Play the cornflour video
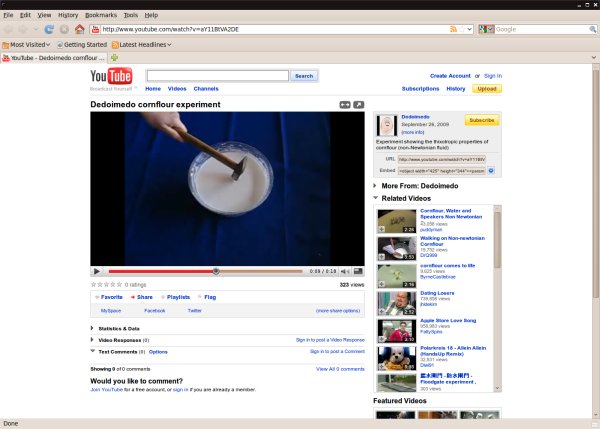This screenshot has width=600, height=429. pos(96,271)
